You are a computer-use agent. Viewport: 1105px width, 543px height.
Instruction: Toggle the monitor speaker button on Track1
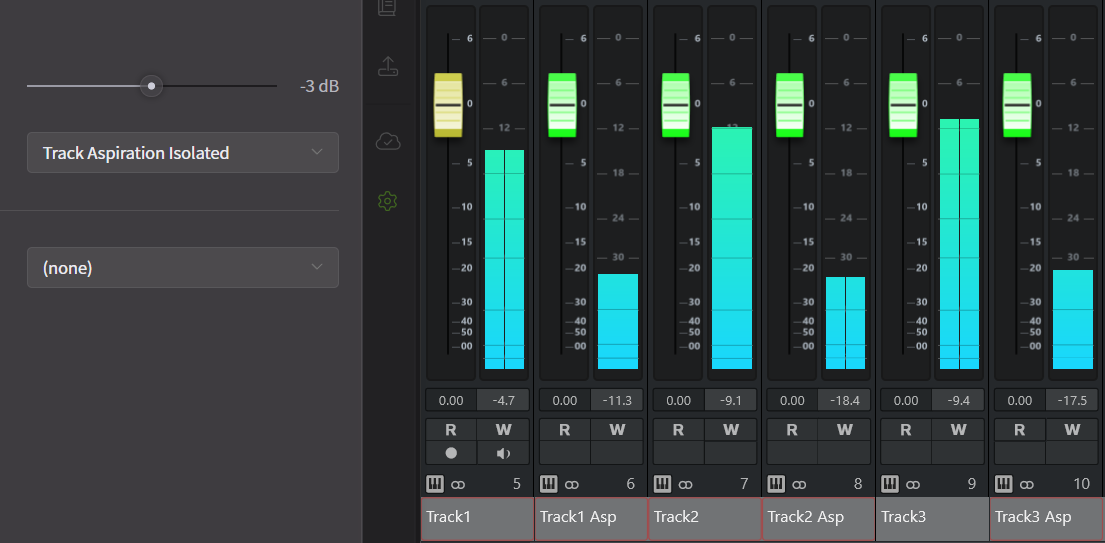[x=503, y=453]
